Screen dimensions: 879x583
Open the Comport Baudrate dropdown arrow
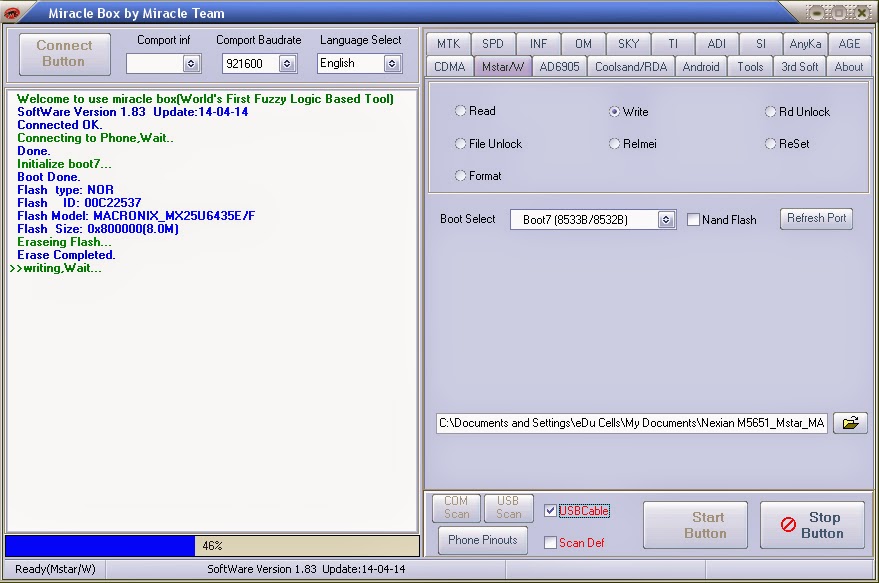click(x=287, y=63)
